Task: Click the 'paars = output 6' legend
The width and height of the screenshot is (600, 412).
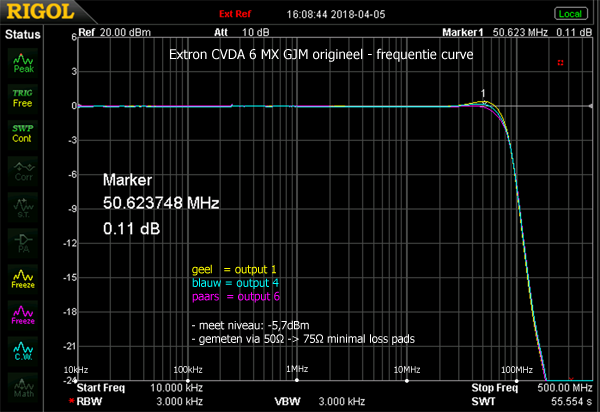Action: tap(236, 296)
